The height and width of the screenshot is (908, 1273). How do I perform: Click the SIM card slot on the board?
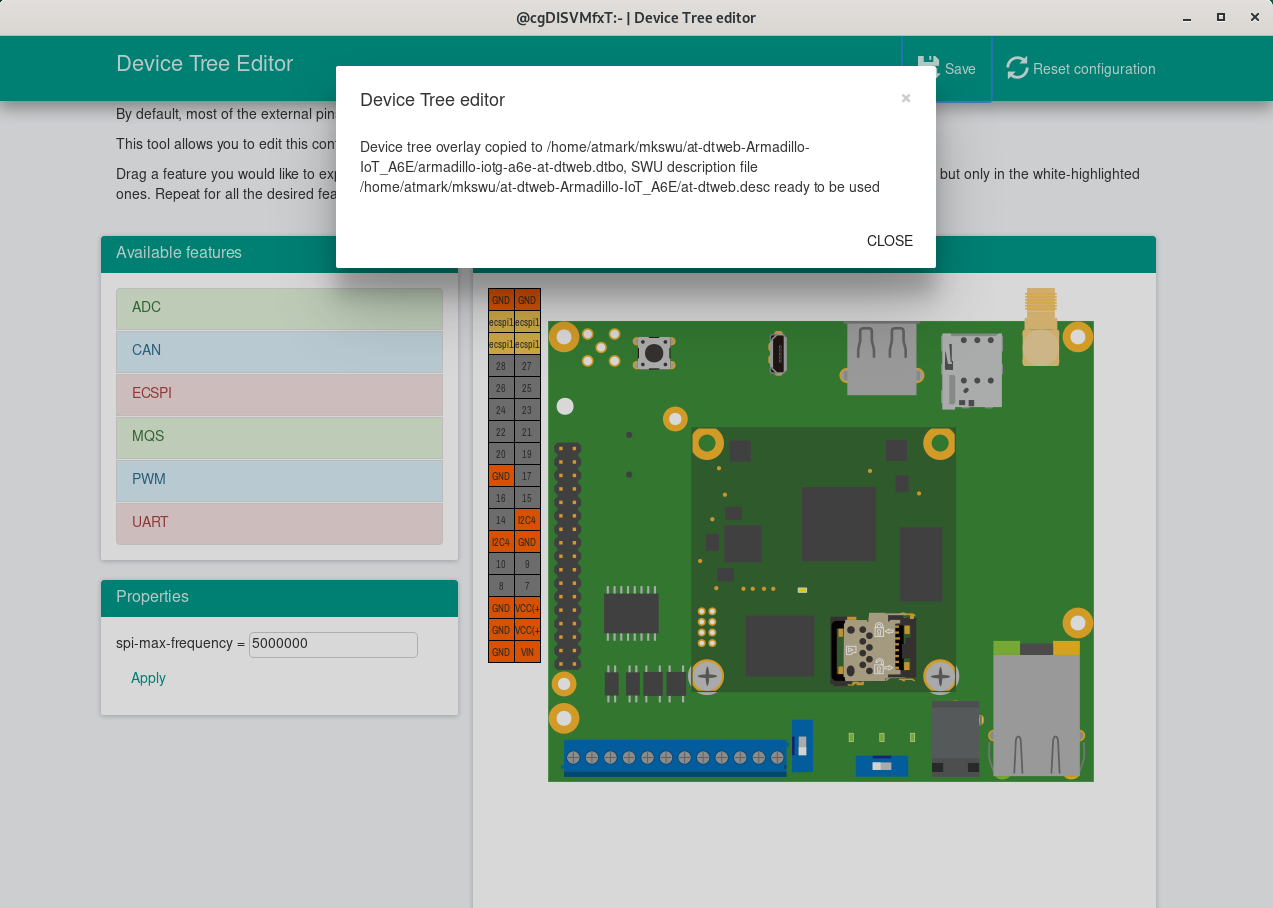tap(971, 370)
